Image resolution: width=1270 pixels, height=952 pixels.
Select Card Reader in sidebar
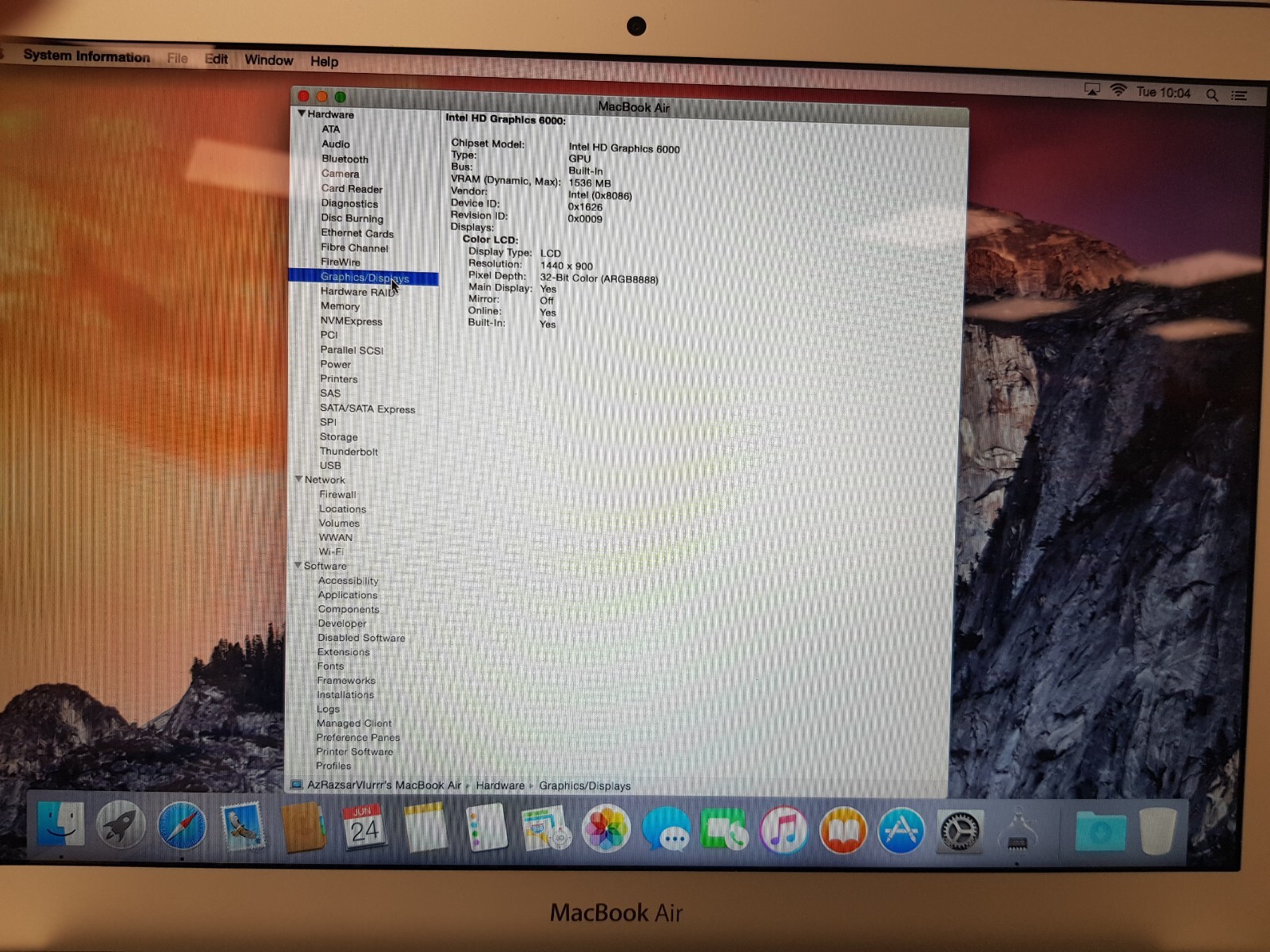click(352, 188)
